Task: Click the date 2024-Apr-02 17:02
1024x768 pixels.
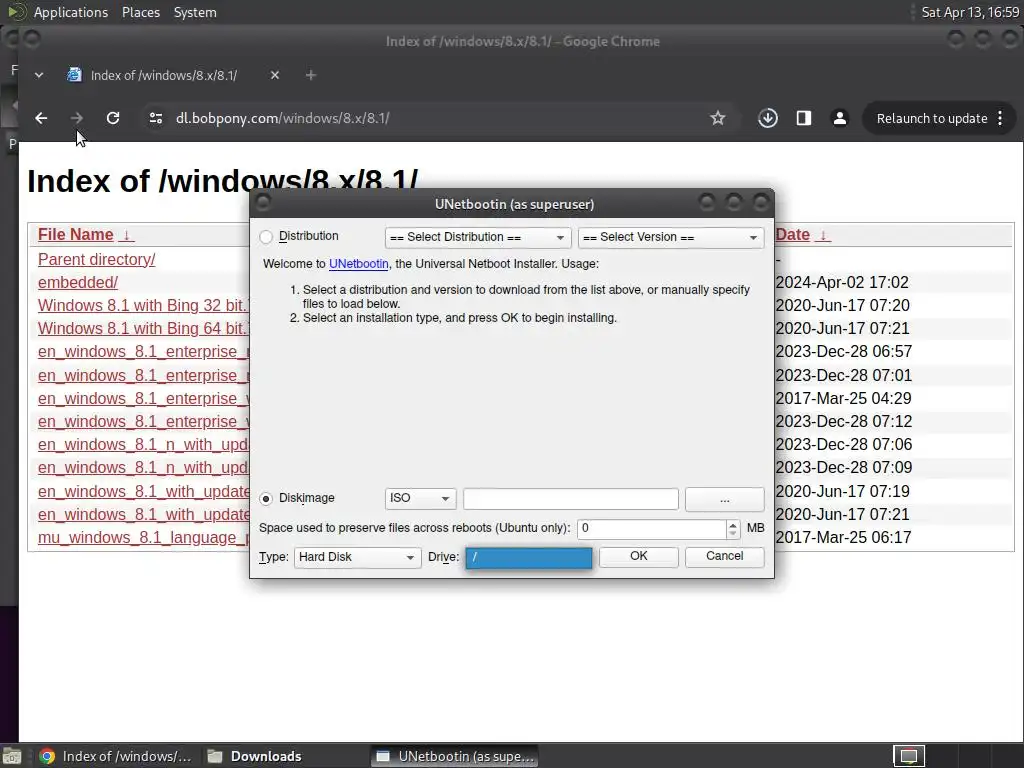Action: click(842, 282)
